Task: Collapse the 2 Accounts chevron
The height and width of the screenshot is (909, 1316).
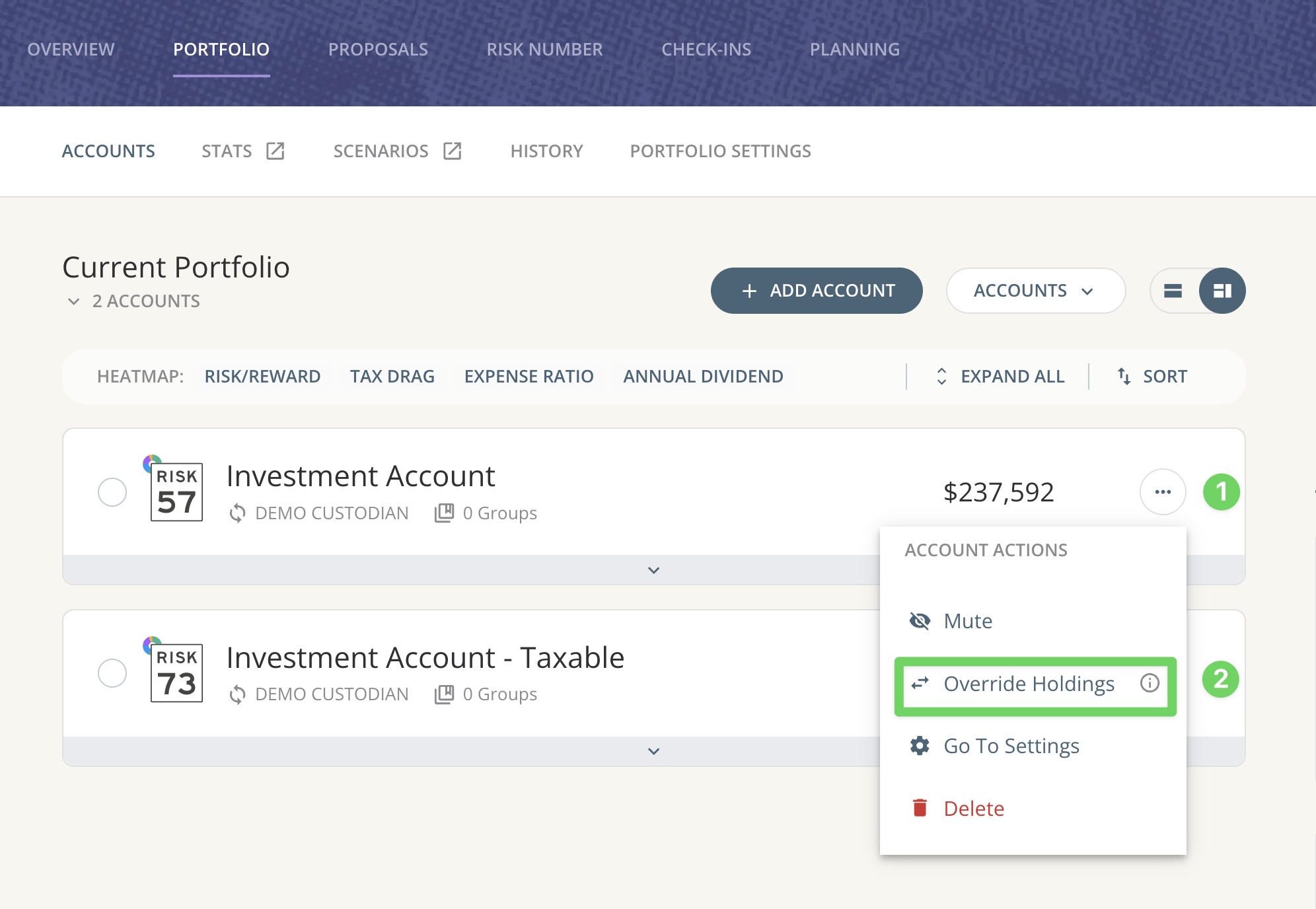Action: coord(73,301)
